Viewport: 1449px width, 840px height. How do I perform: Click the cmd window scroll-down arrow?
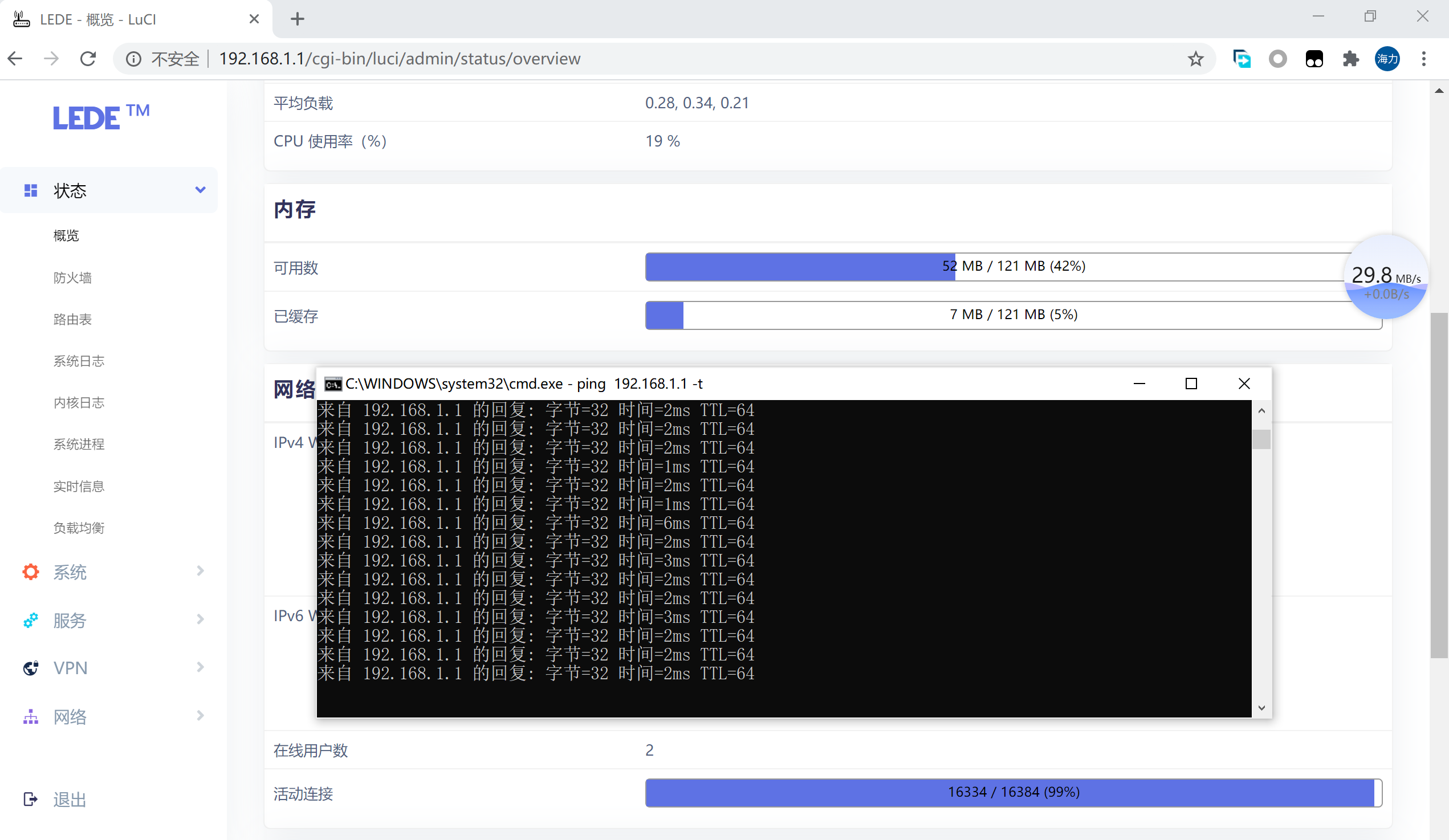1261,708
